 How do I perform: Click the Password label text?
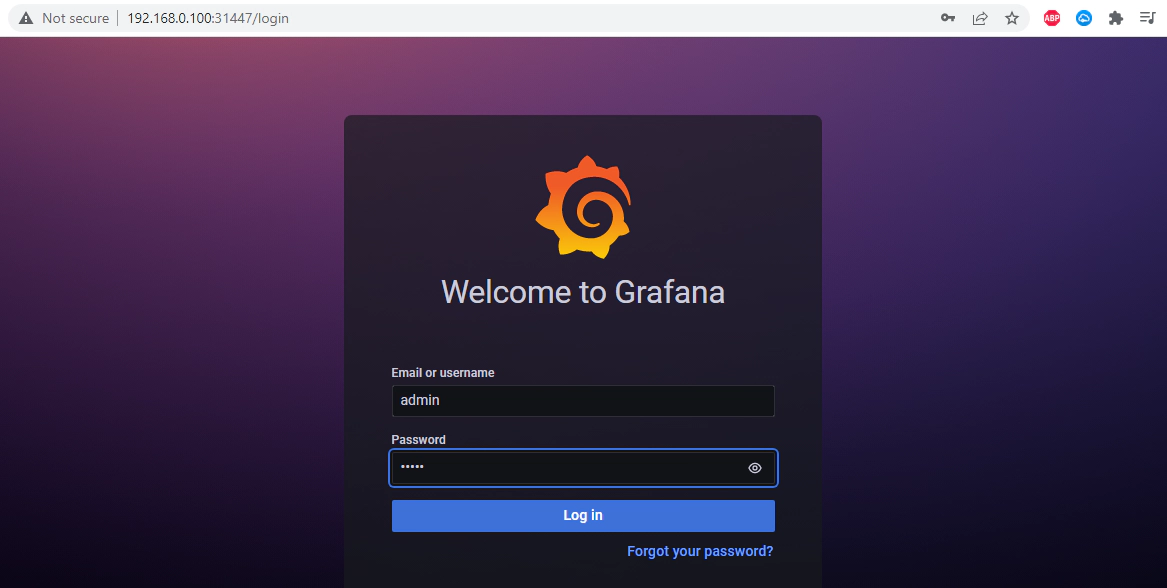[418, 440]
